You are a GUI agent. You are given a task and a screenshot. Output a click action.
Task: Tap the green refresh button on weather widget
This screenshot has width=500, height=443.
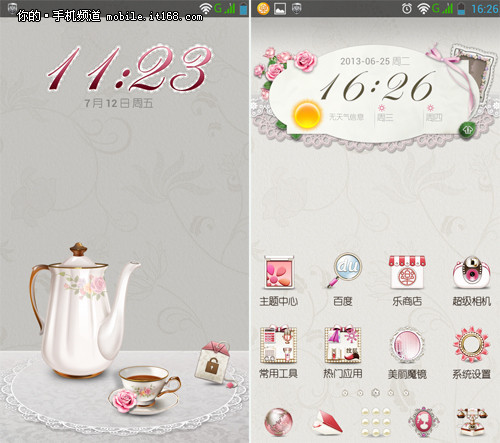click(467, 129)
